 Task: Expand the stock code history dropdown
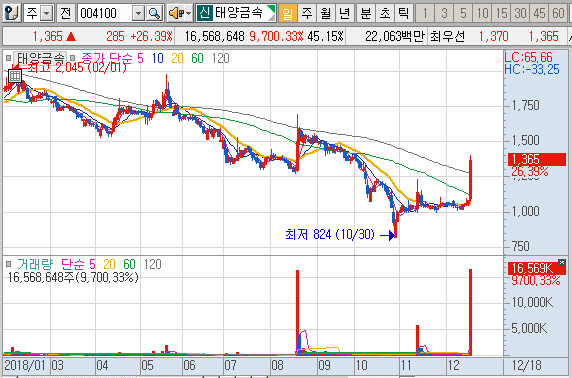point(138,14)
